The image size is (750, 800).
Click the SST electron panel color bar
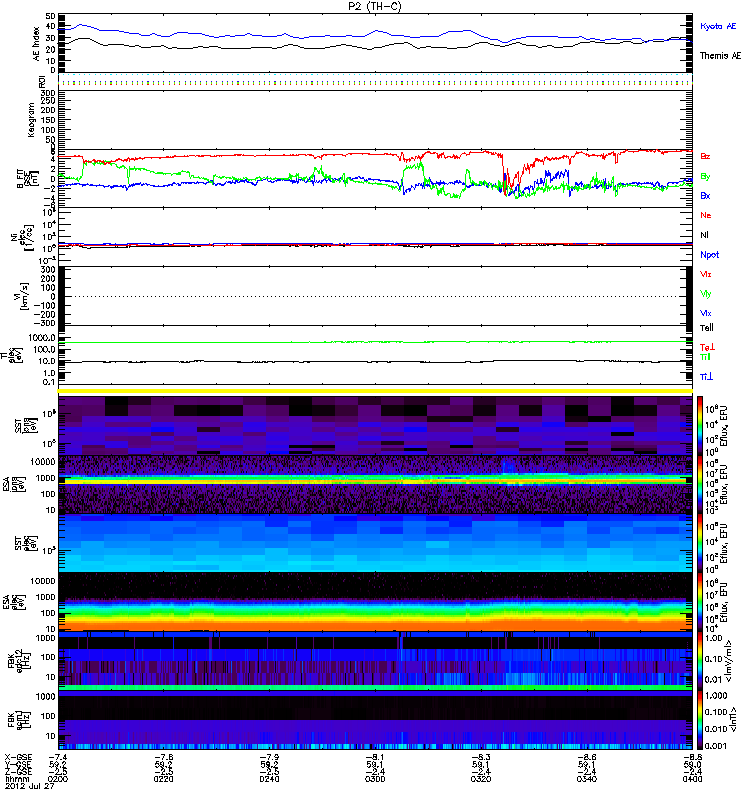[699, 543]
